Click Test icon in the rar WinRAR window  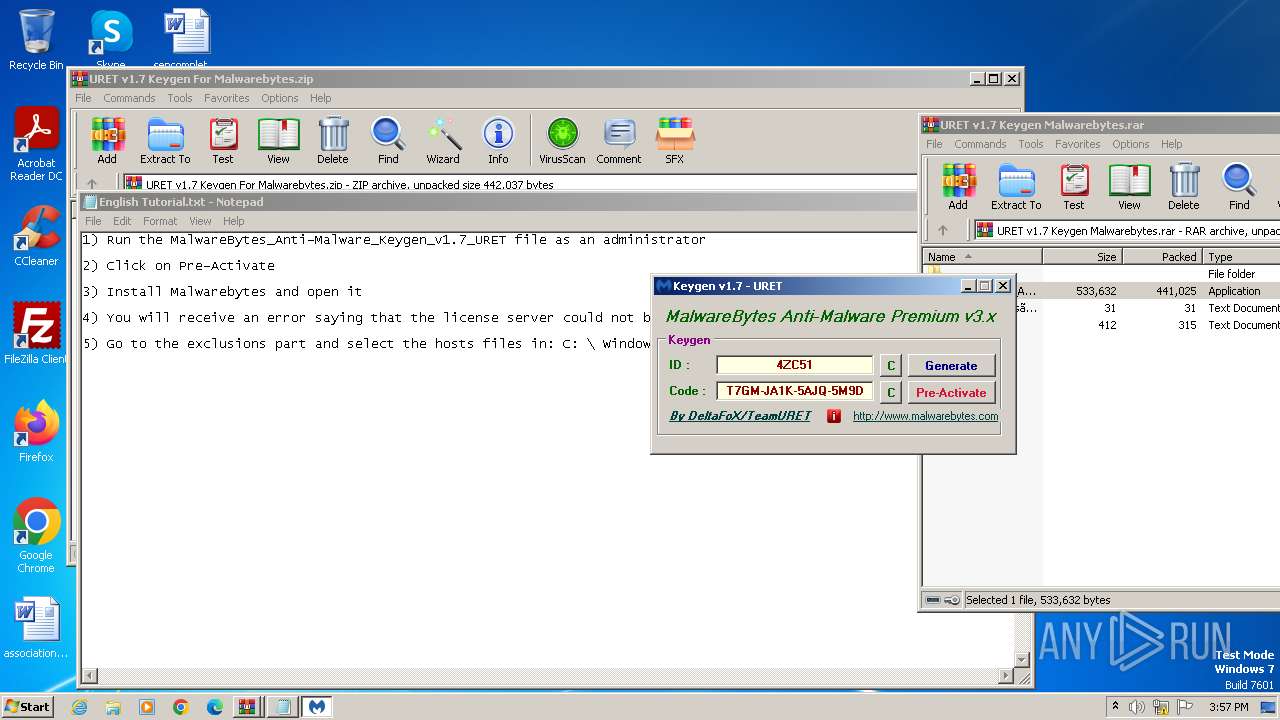[x=1074, y=187]
